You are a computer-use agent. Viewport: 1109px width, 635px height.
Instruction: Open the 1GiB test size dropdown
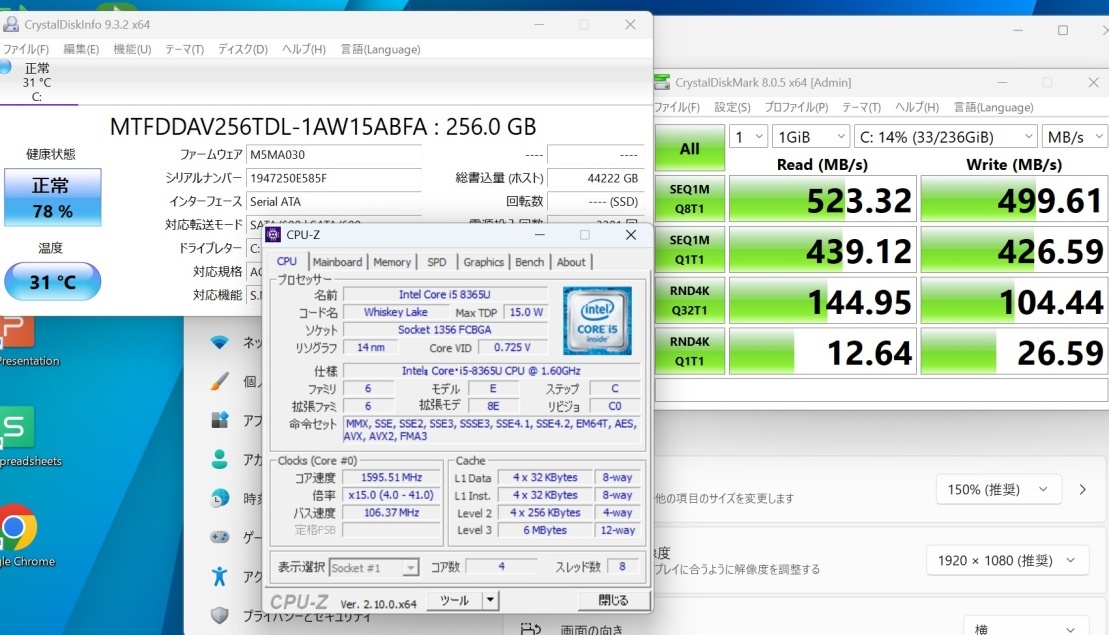click(811, 136)
